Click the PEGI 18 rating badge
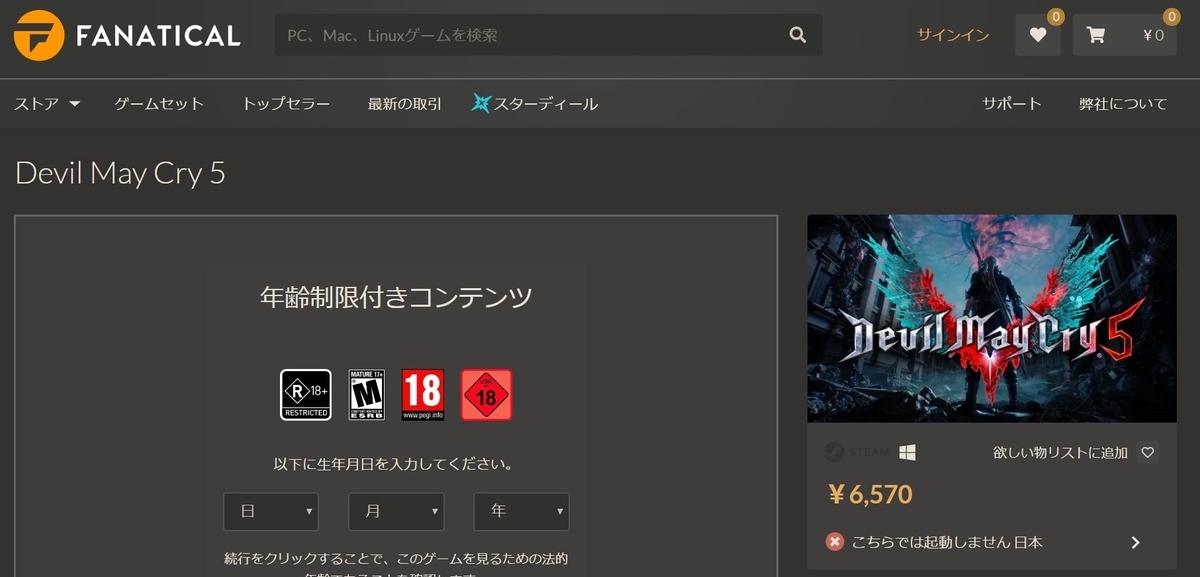The image size is (1200, 577). click(422, 395)
